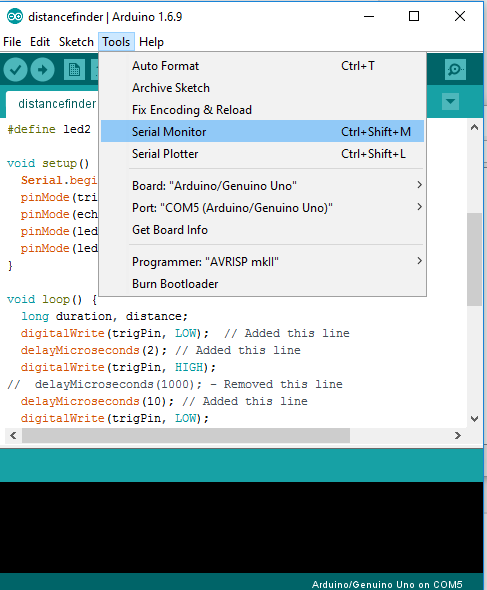Click the editor scroll up arrow
487x590 pixels.
coord(475,128)
